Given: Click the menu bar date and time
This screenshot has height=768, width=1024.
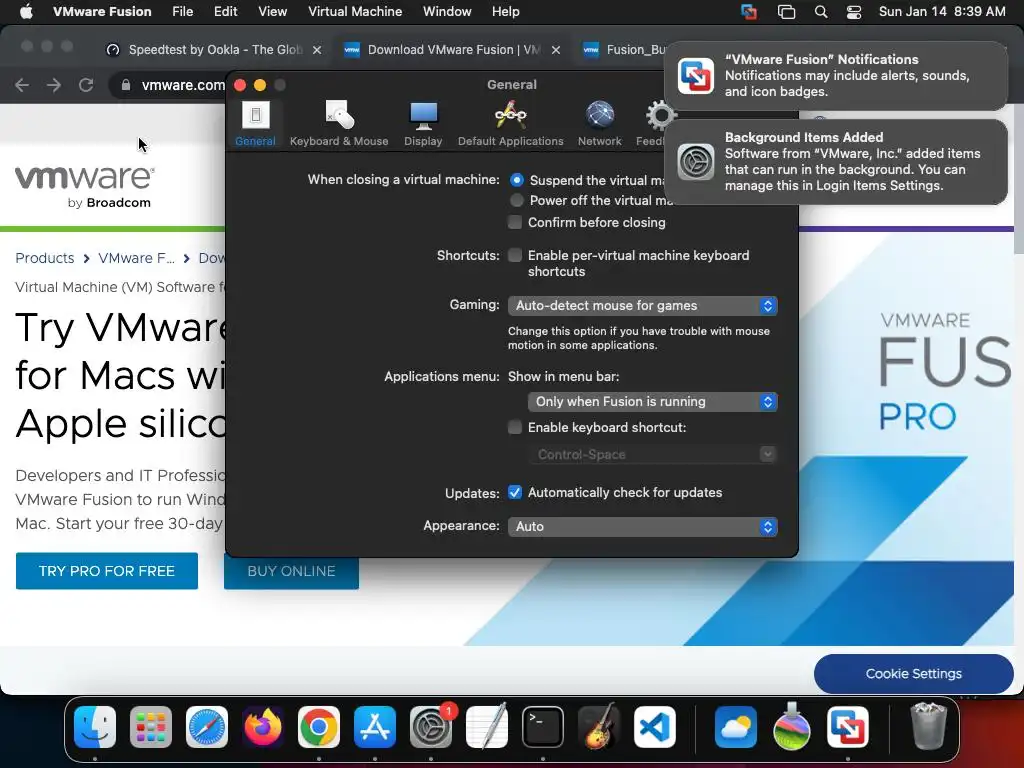Looking at the screenshot, I should point(942,12).
